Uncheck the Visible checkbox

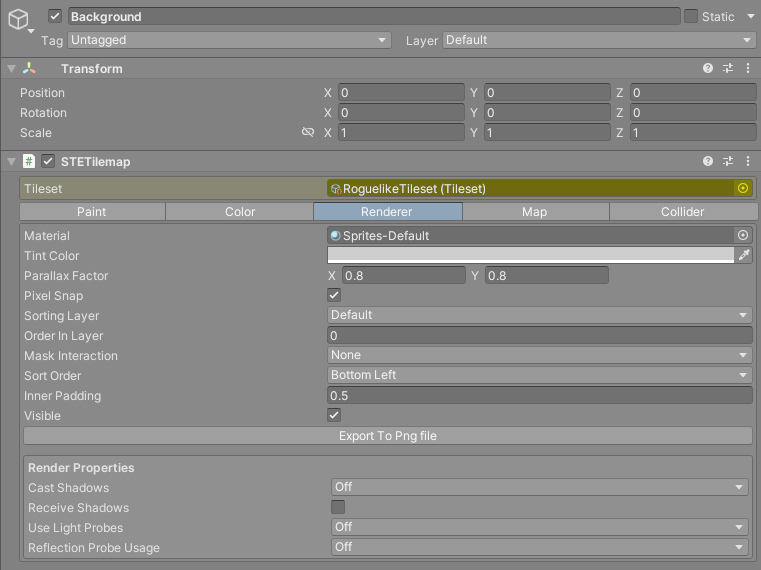[334, 415]
